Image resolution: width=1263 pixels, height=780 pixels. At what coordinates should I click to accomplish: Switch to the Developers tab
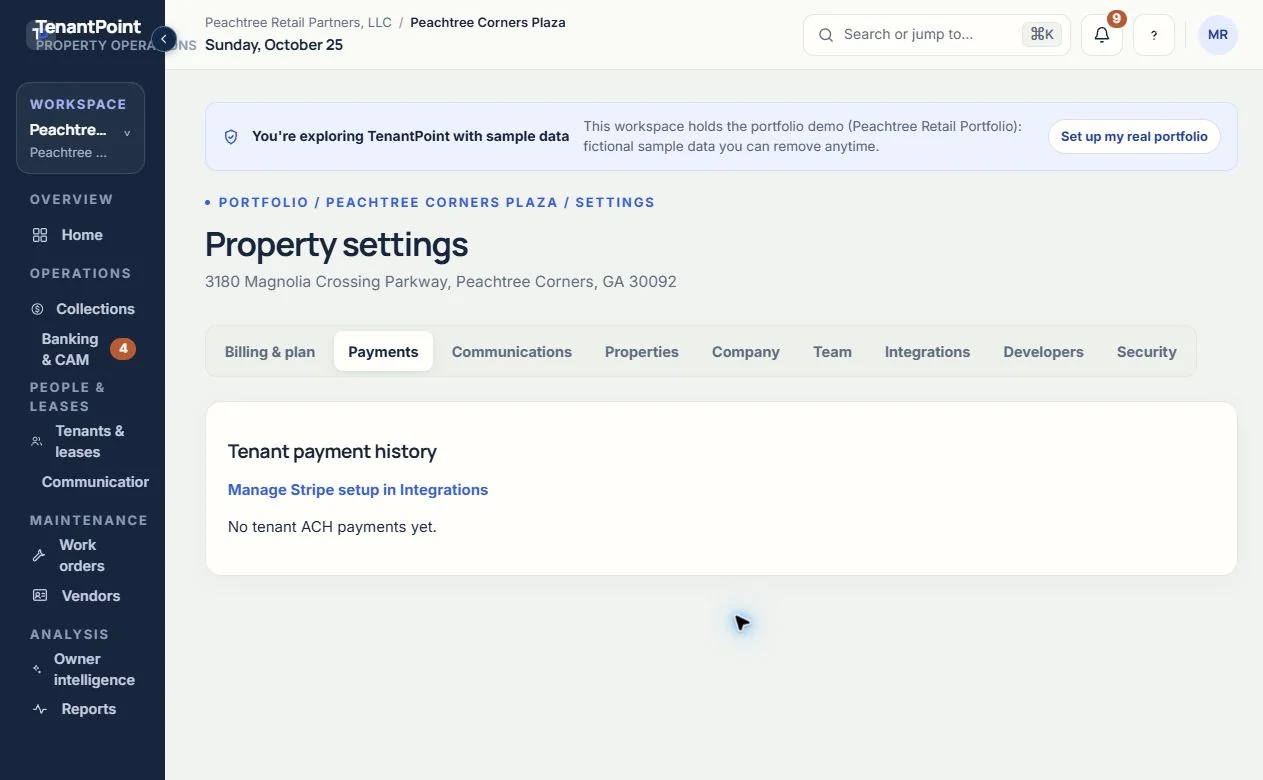coord(1043,352)
